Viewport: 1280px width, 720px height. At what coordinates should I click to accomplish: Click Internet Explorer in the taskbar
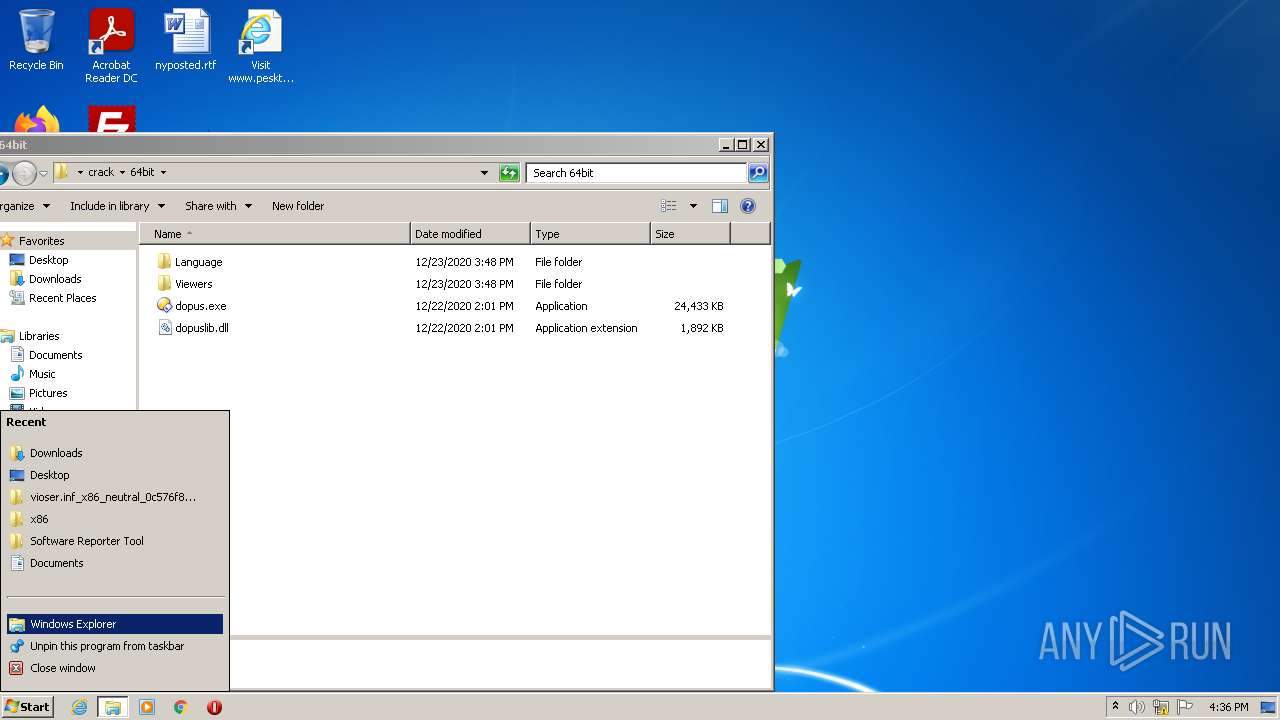point(79,707)
